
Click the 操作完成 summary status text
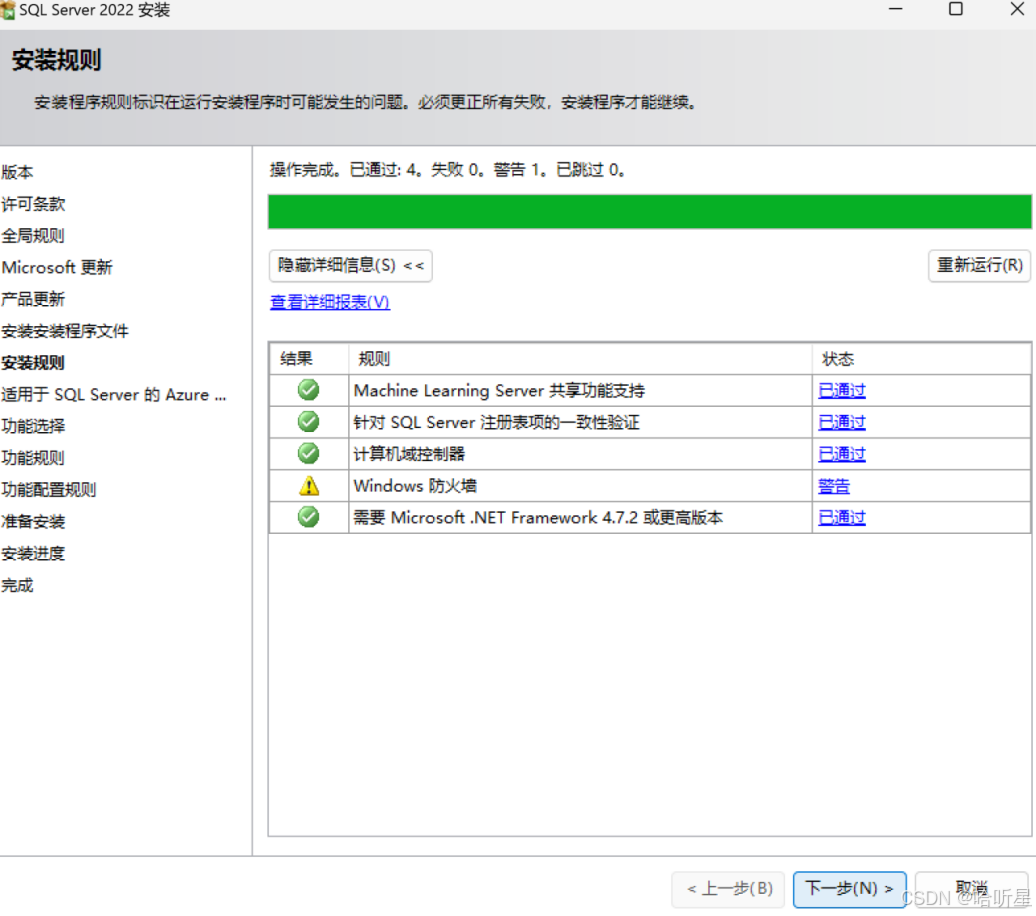(x=448, y=170)
